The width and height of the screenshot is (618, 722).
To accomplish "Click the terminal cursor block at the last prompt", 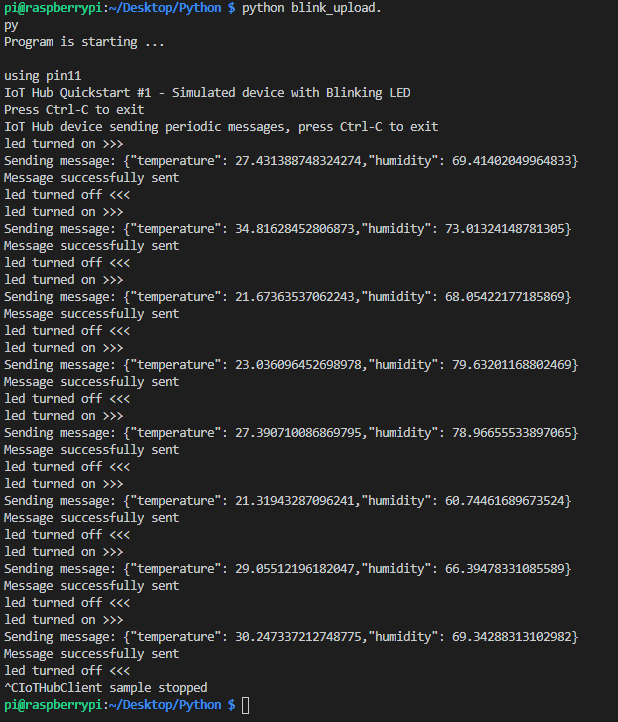I will coord(246,705).
